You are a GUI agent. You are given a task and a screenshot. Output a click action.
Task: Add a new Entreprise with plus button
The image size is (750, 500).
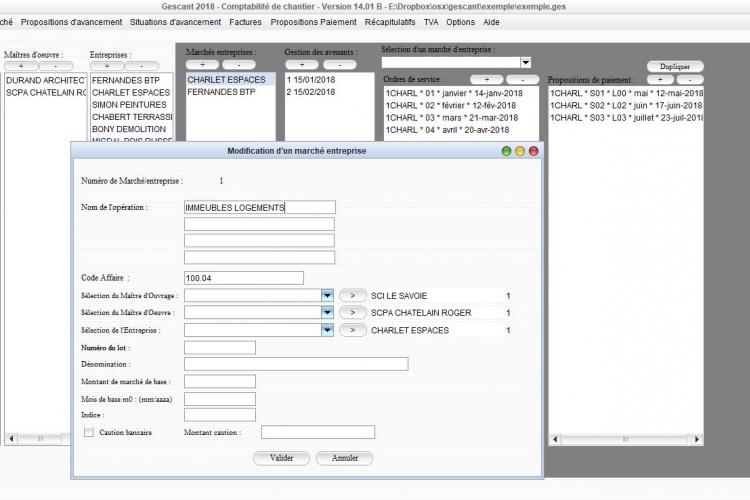coord(107,66)
